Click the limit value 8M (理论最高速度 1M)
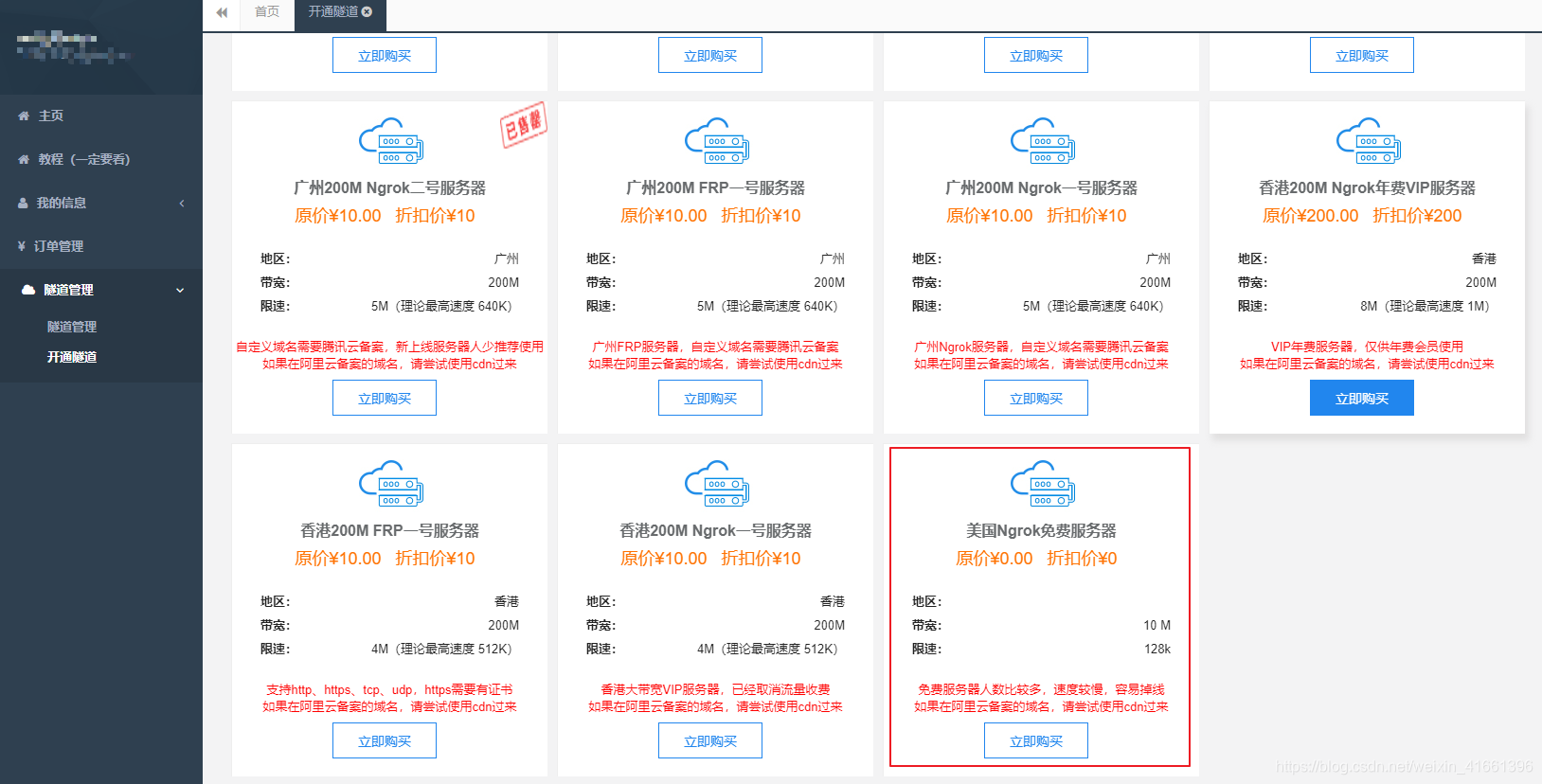This screenshot has height=784, width=1542. point(1425,306)
